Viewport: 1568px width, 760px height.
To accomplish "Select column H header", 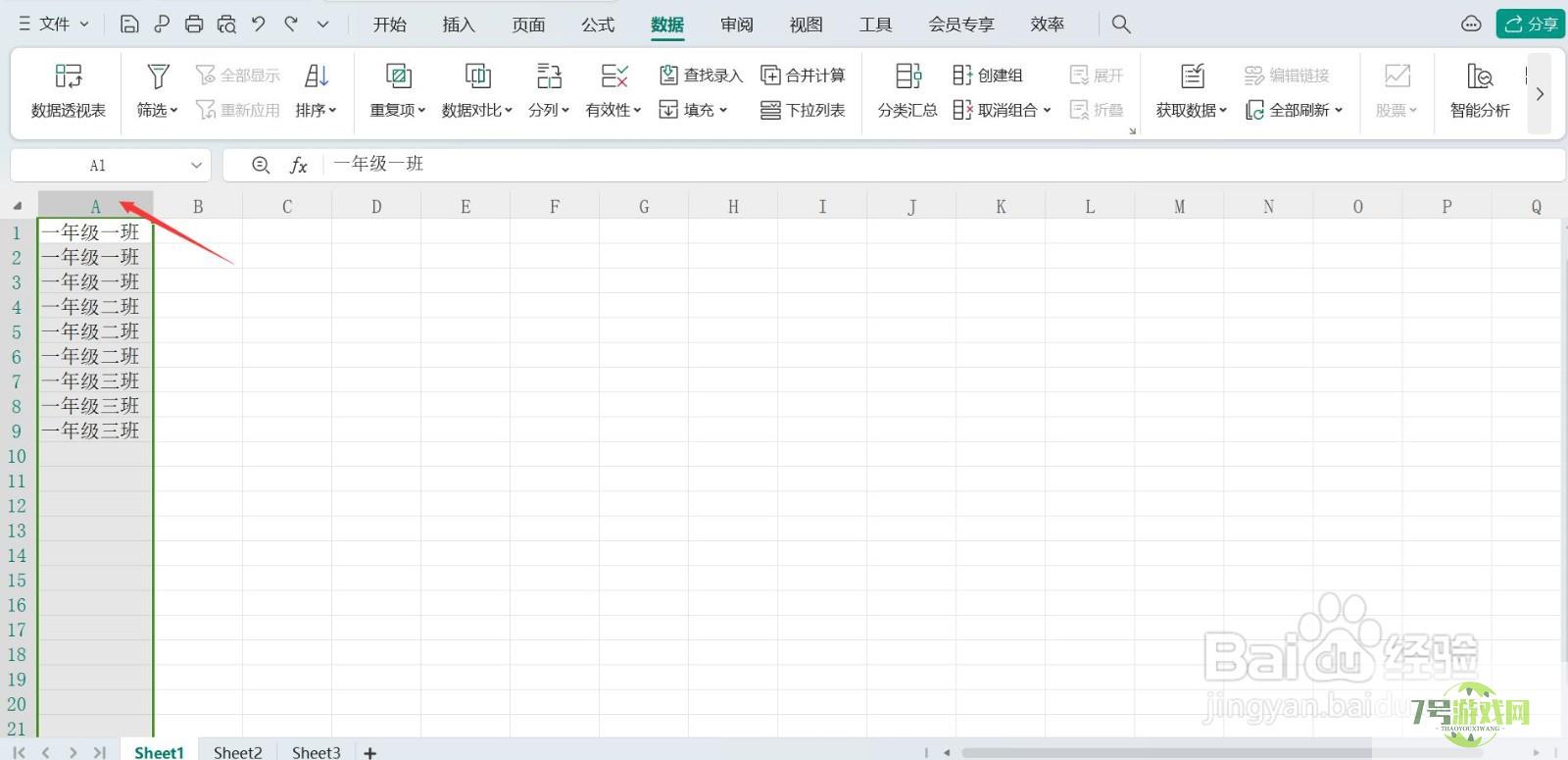I will click(x=733, y=206).
